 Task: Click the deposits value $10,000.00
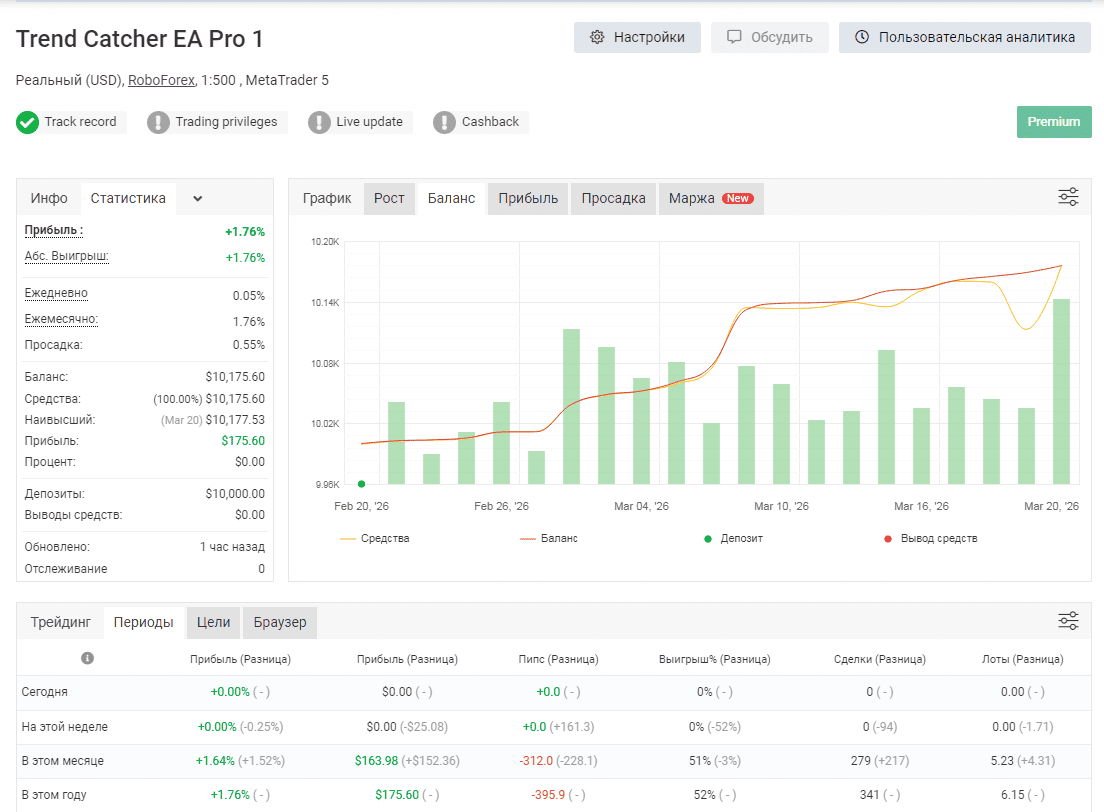click(235, 494)
